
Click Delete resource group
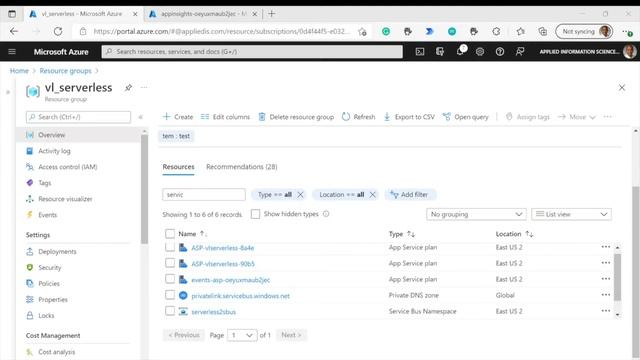(x=296, y=117)
